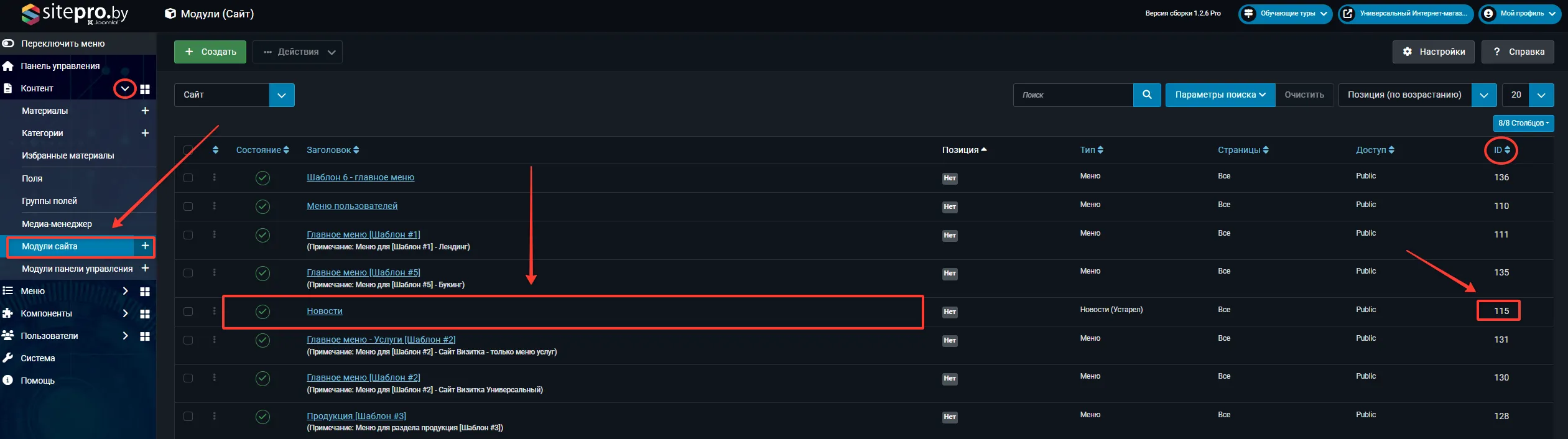The height and width of the screenshot is (439, 1568).
Task: Open the three-dot menu for Меню пользователей row
Action: pyautogui.click(x=215, y=206)
